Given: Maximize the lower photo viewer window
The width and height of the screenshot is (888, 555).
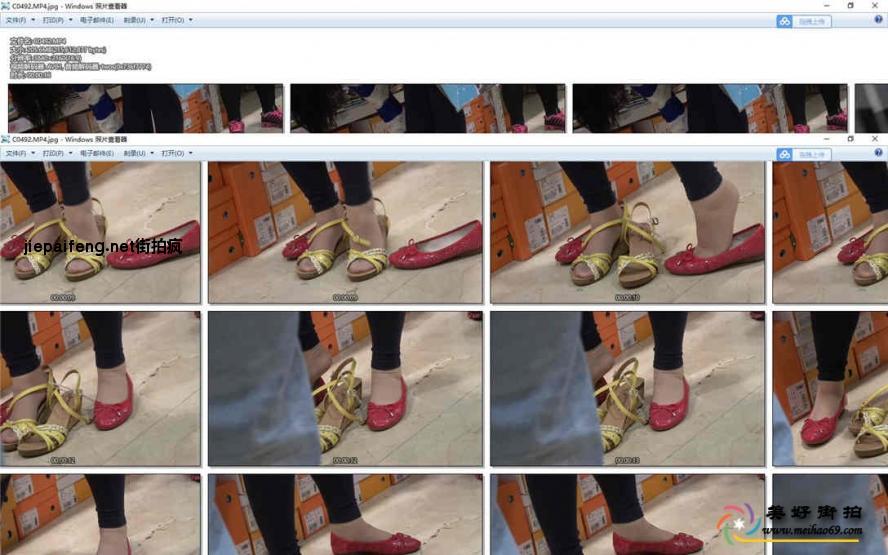Looking at the screenshot, I should [x=850, y=139].
